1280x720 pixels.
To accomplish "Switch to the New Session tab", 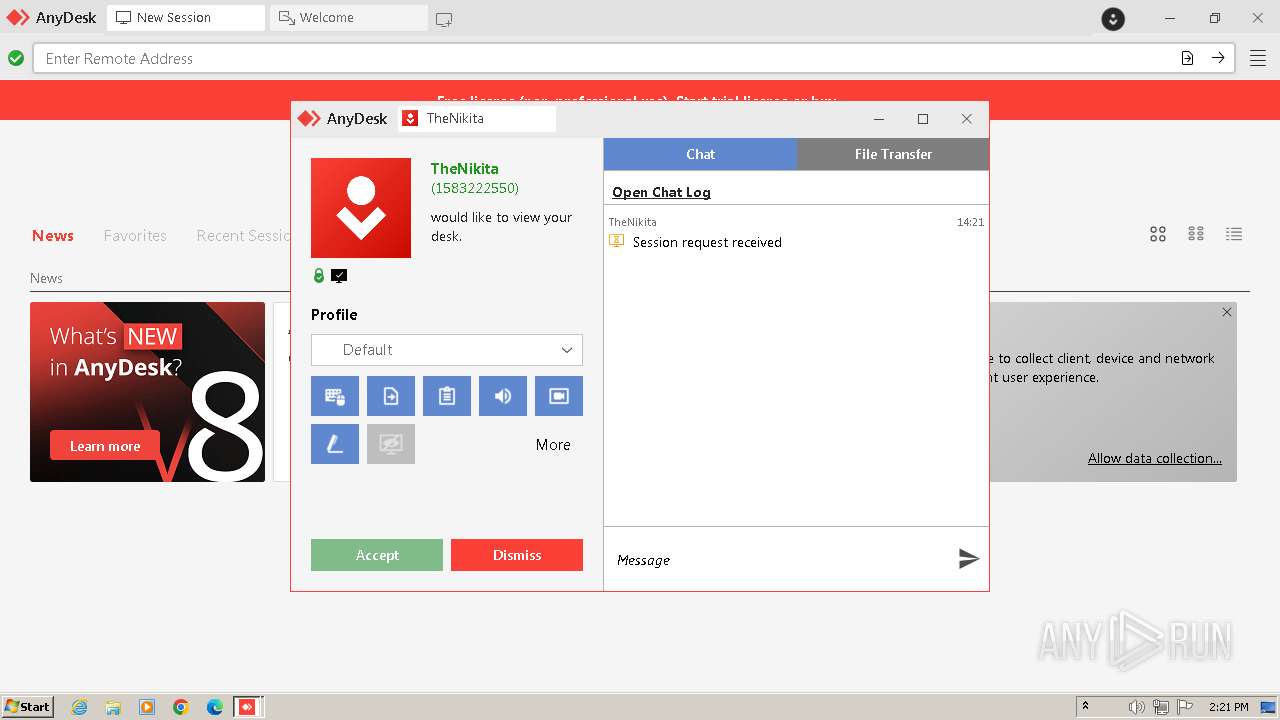I will [186, 18].
